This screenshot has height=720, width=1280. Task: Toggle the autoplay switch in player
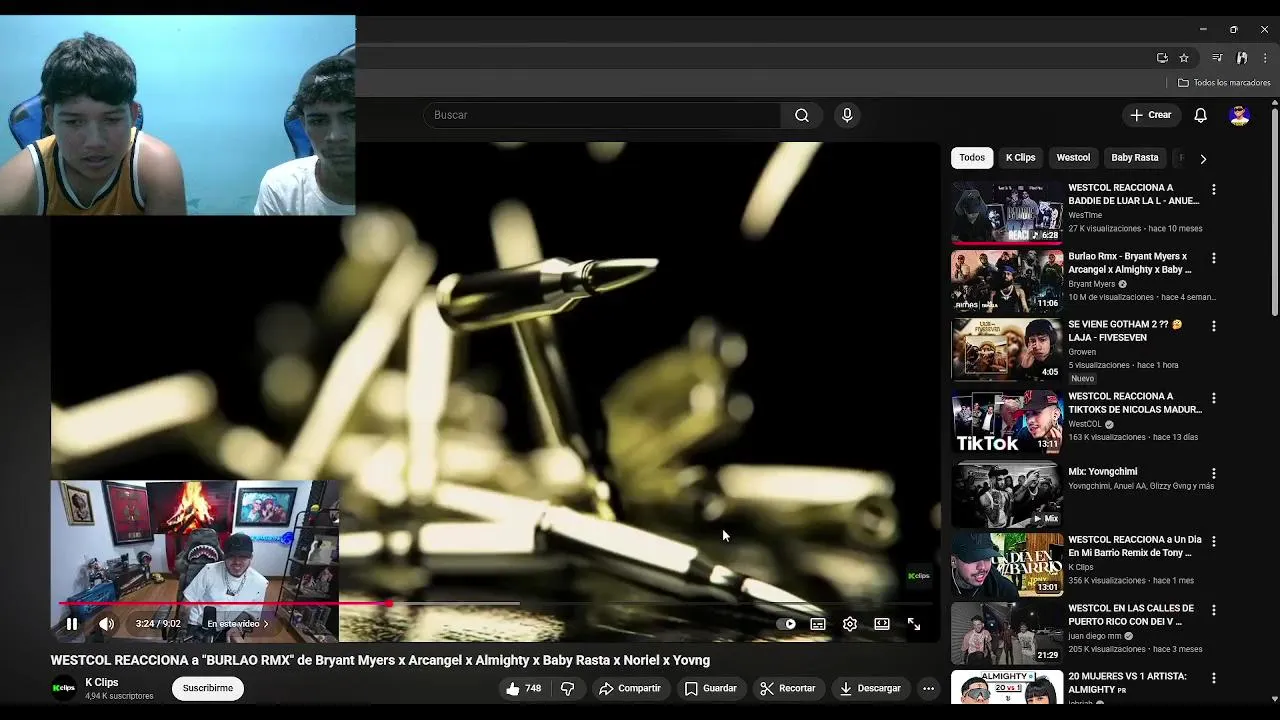[787, 624]
